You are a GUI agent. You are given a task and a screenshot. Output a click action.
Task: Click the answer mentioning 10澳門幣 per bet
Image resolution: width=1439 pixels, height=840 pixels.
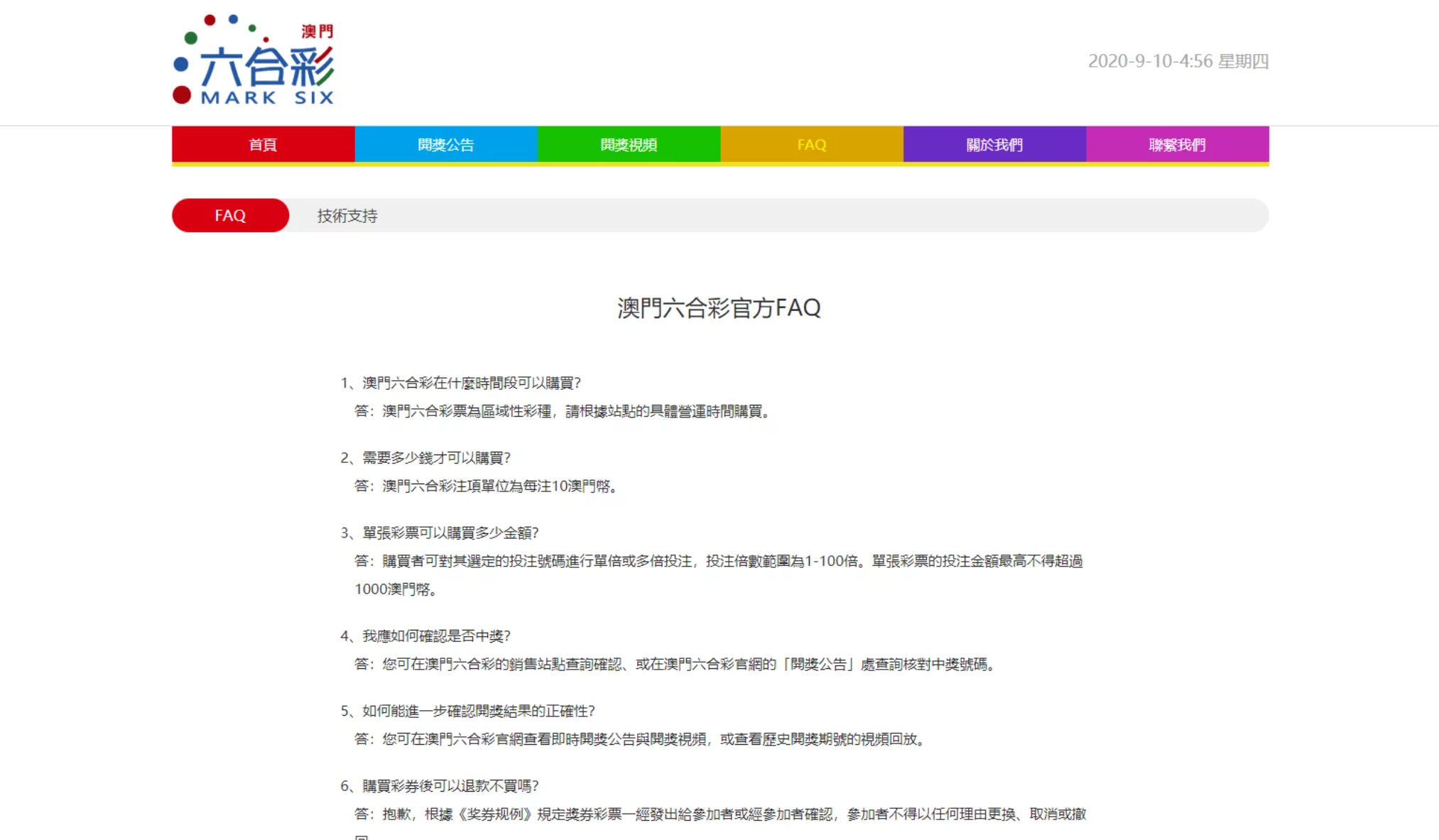click(487, 486)
